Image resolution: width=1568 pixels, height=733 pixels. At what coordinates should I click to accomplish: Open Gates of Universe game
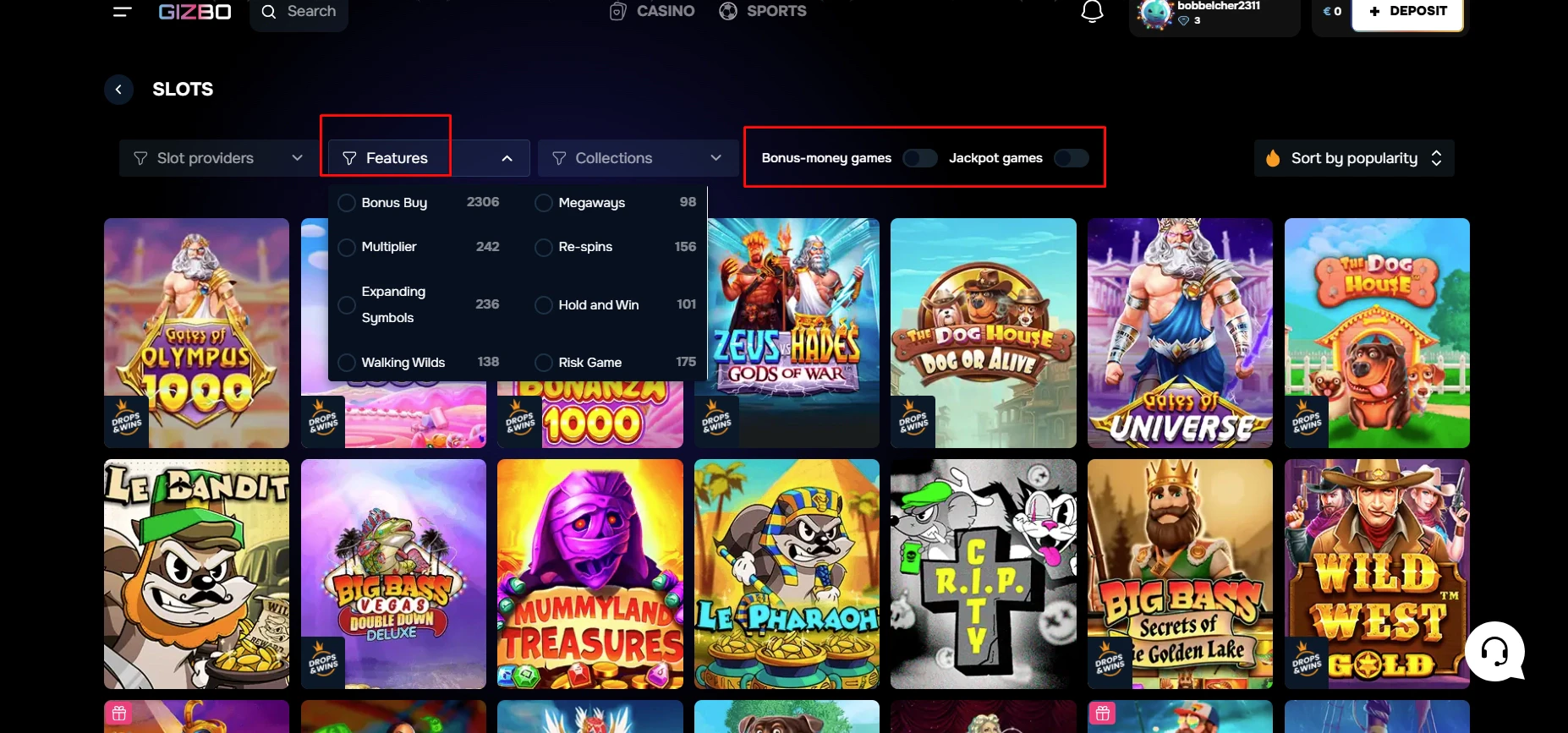coord(1180,333)
